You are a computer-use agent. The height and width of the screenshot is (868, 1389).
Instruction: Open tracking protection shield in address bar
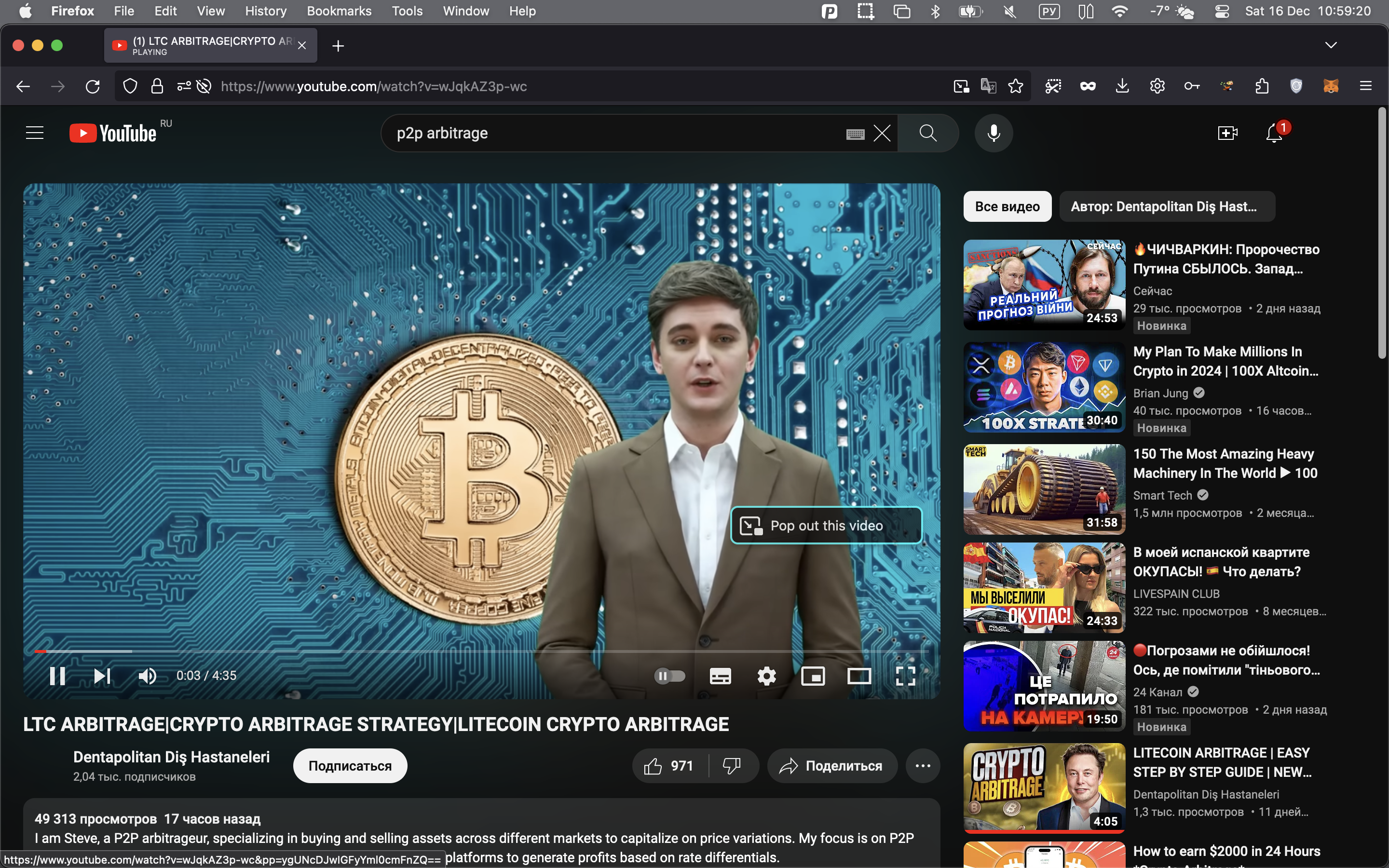click(x=130, y=86)
